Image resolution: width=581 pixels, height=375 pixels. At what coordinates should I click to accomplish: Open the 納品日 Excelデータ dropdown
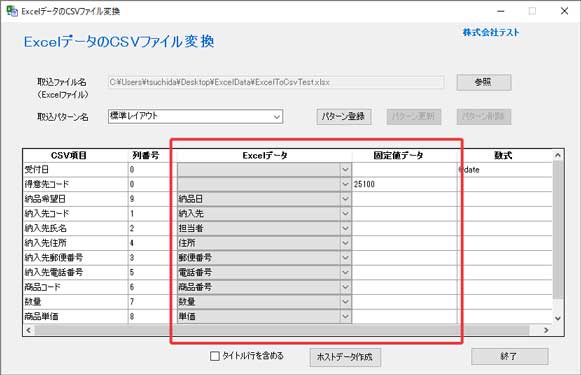[x=345, y=199]
